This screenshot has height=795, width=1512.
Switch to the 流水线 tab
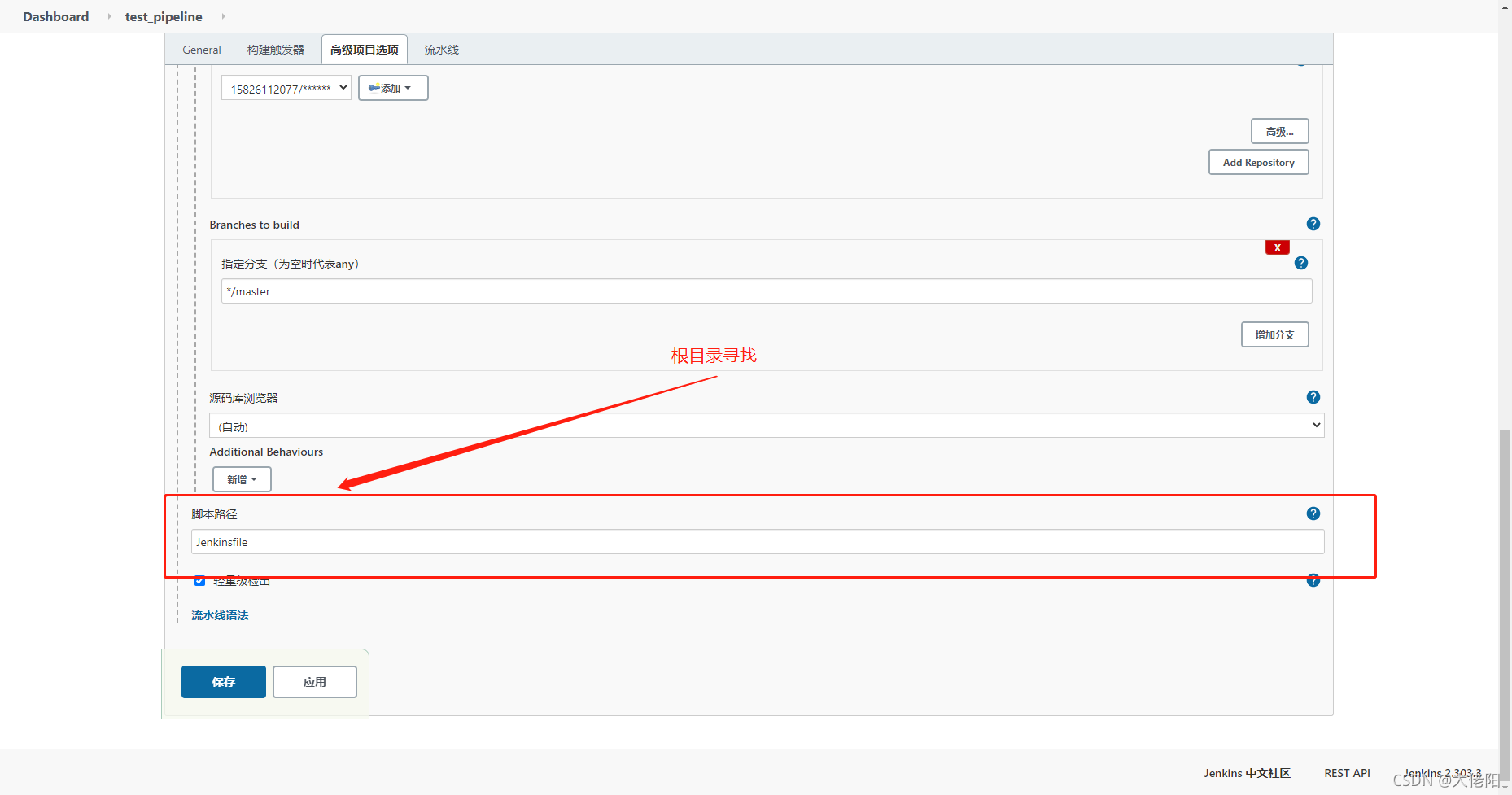click(442, 50)
